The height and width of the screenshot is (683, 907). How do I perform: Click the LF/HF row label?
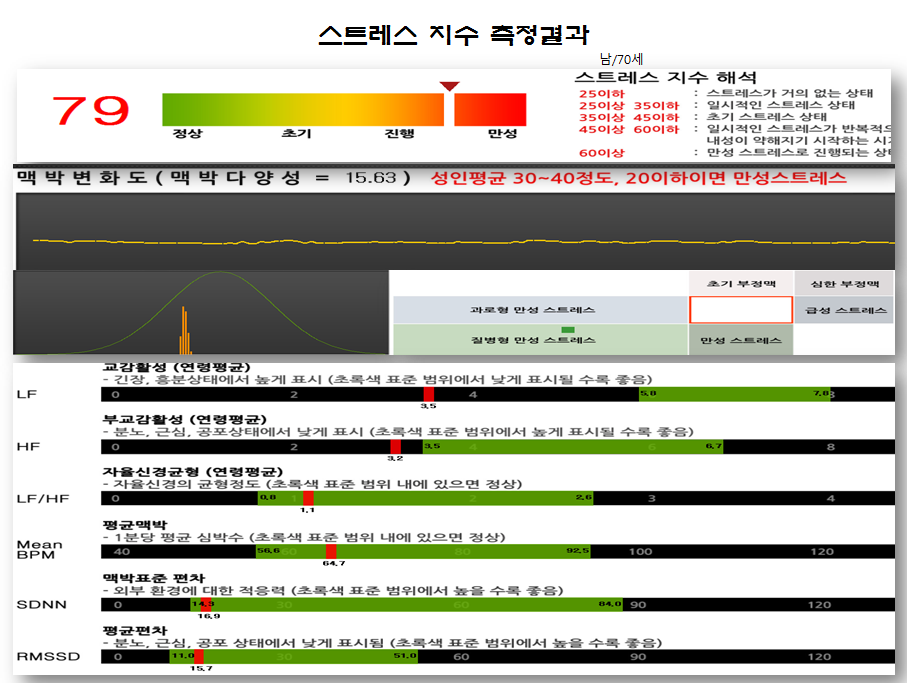click(43, 498)
